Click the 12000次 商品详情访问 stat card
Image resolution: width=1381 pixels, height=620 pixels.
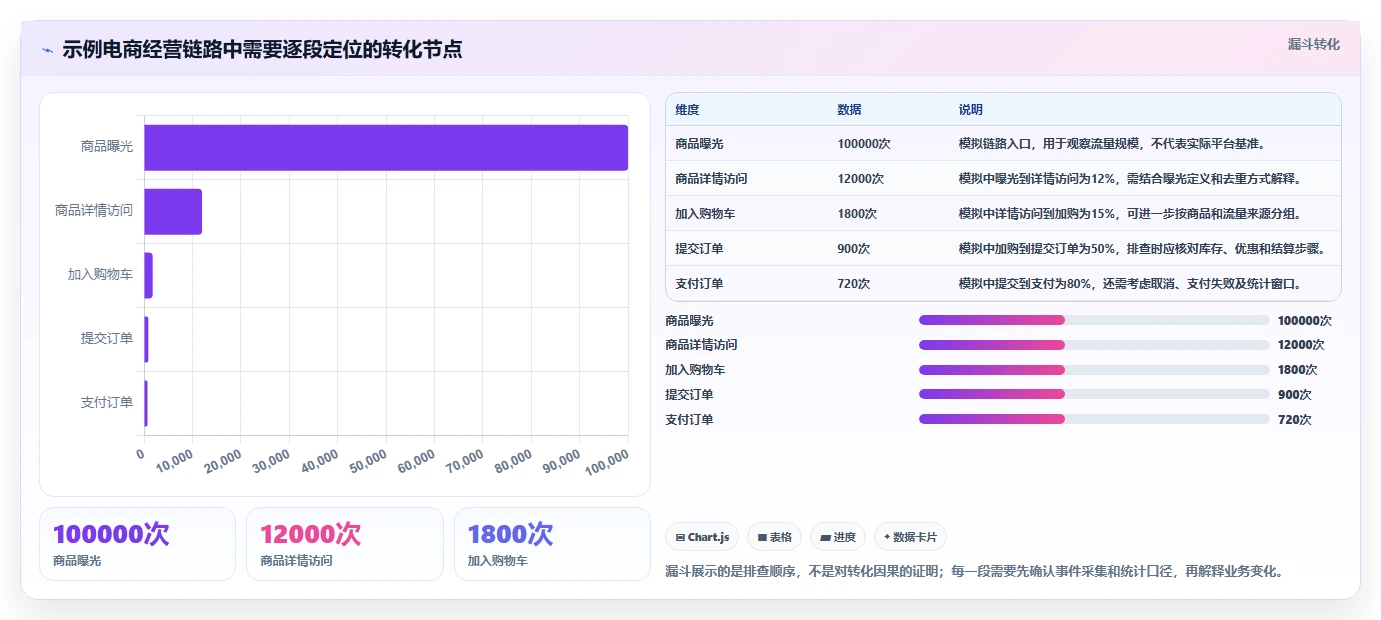point(344,543)
